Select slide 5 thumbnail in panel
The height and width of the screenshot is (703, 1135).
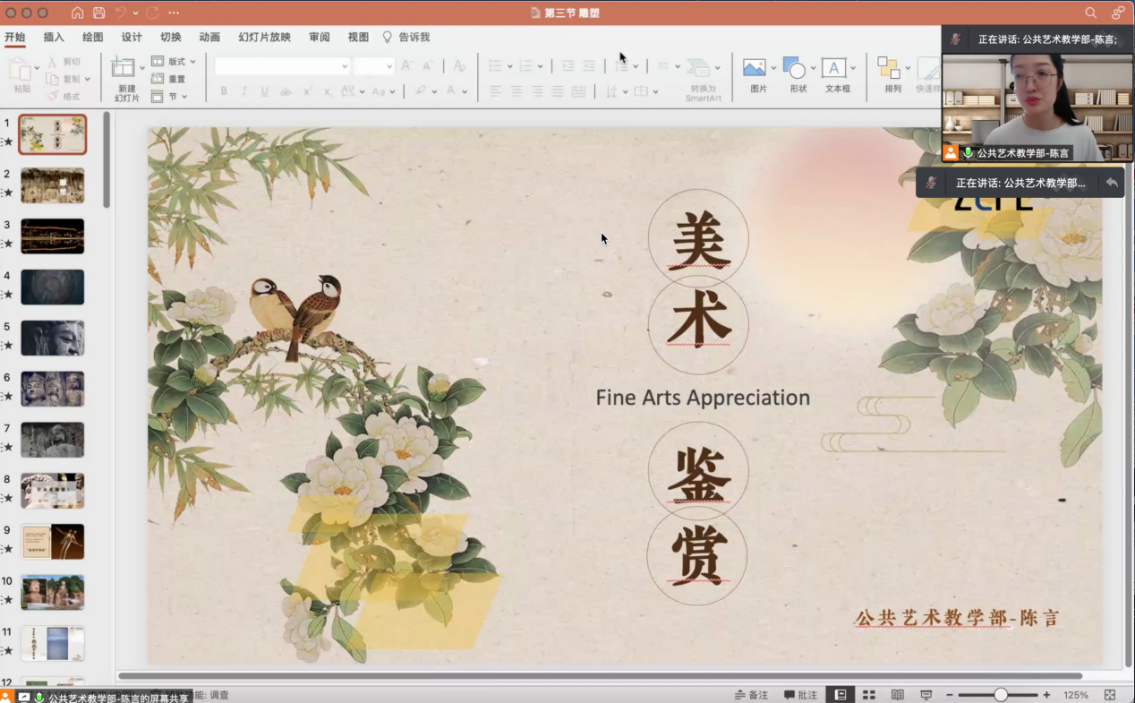pyautogui.click(x=52, y=338)
